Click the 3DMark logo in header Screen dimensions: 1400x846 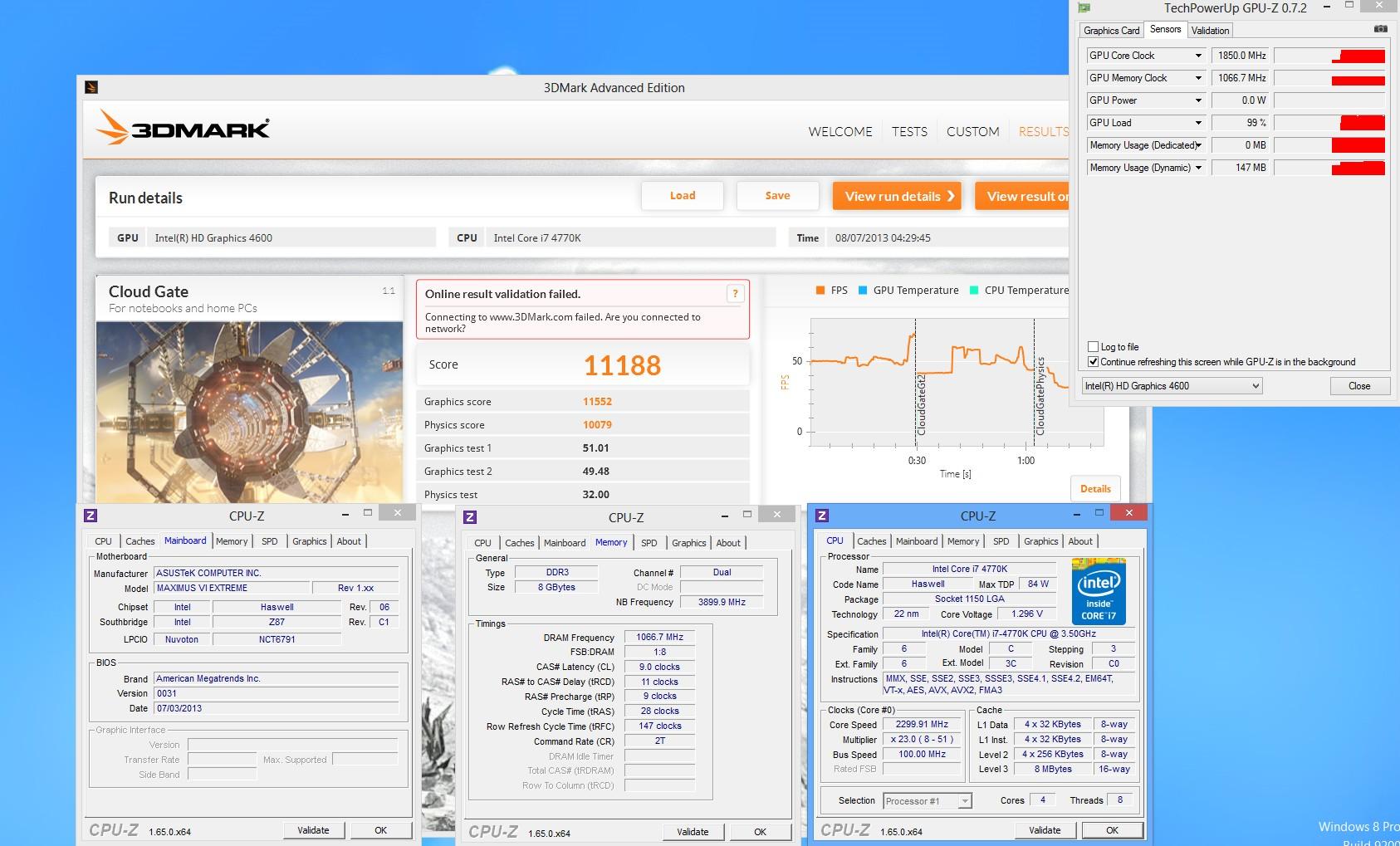[183, 128]
